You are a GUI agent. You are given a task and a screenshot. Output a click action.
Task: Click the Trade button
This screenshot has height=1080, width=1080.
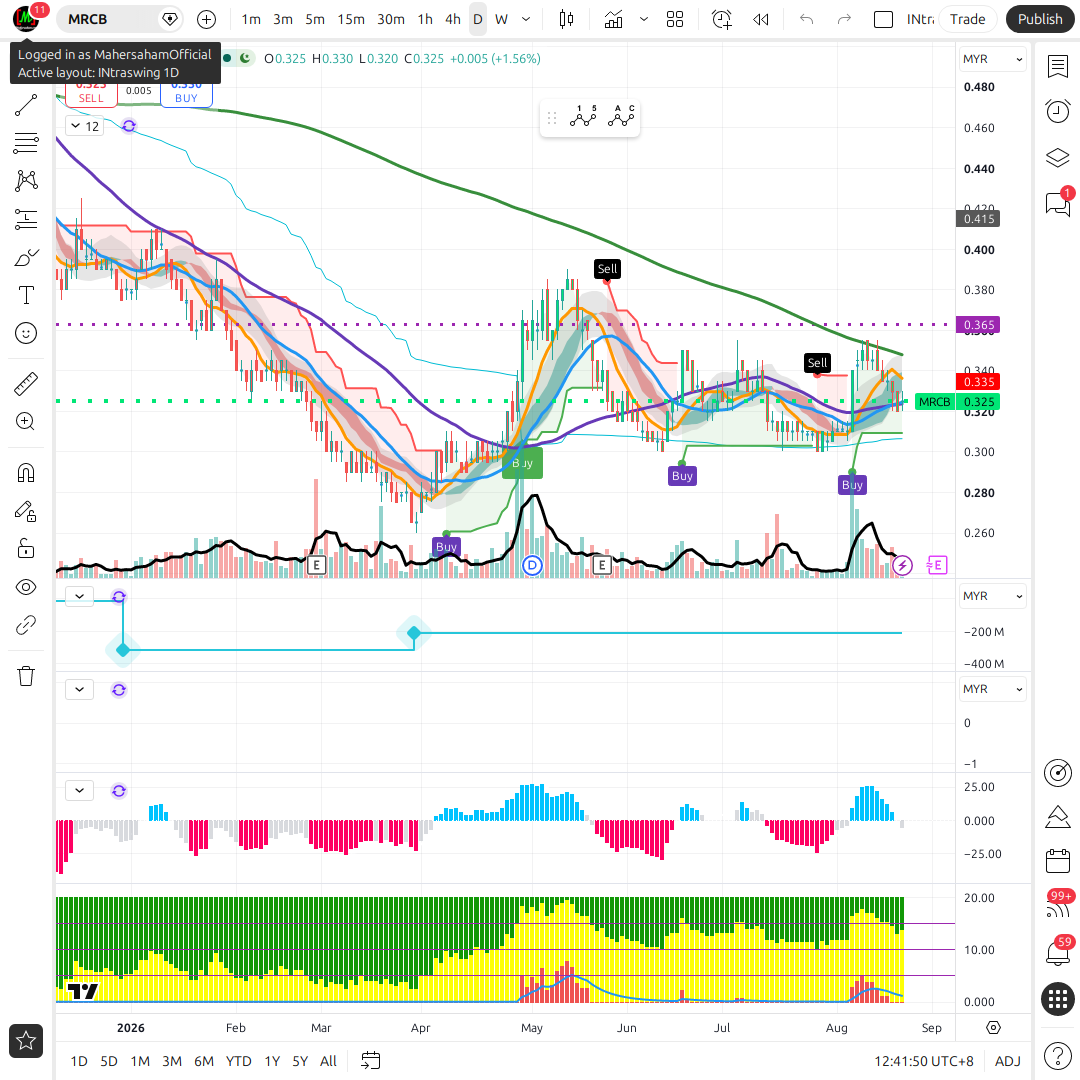(x=968, y=19)
